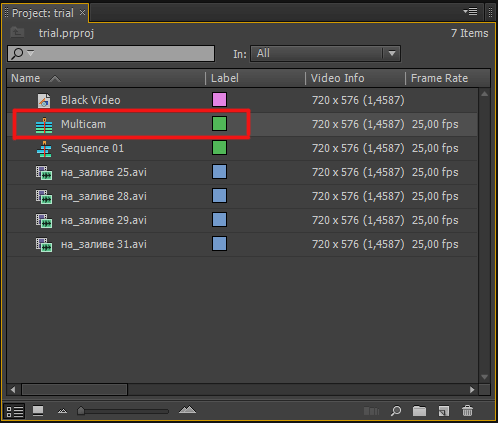Image resolution: width=498 pixels, height=423 pixels.
Task: Click the panel grip handle at top right
Action: (x=490, y=12)
